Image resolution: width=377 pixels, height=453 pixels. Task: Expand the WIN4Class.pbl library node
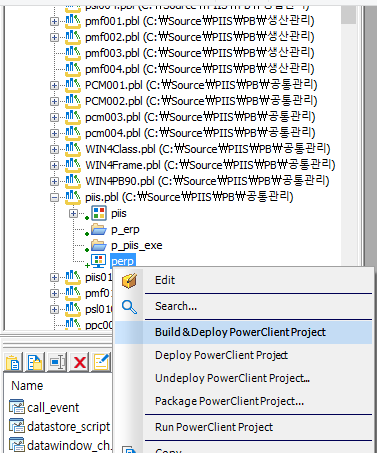(x=54, y=150)
